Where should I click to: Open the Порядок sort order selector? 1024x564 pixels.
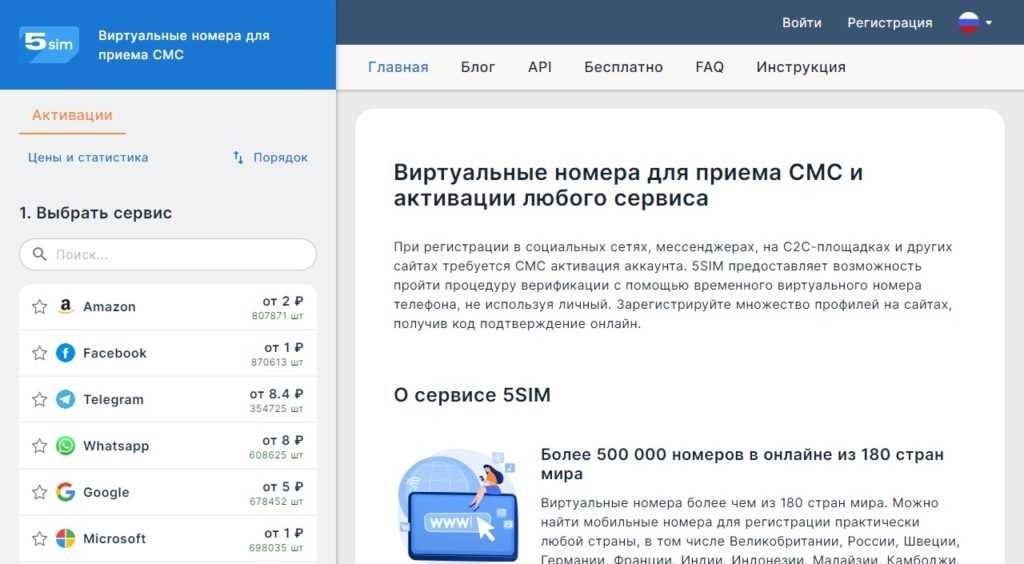pos(270,158)
